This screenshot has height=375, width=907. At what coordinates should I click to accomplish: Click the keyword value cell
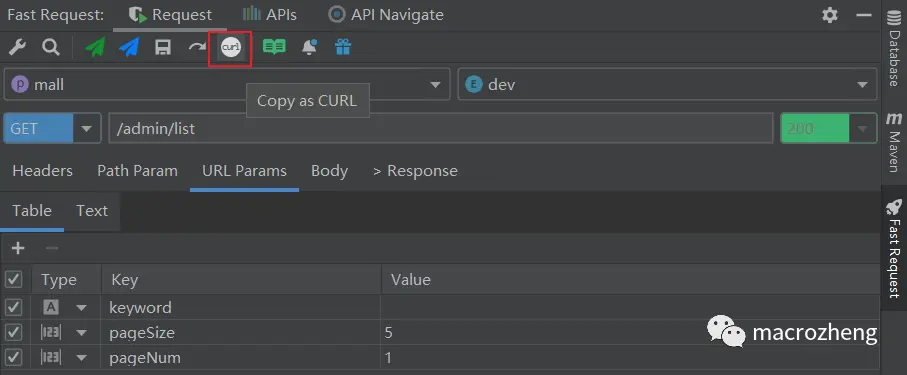tap(630, 307)
